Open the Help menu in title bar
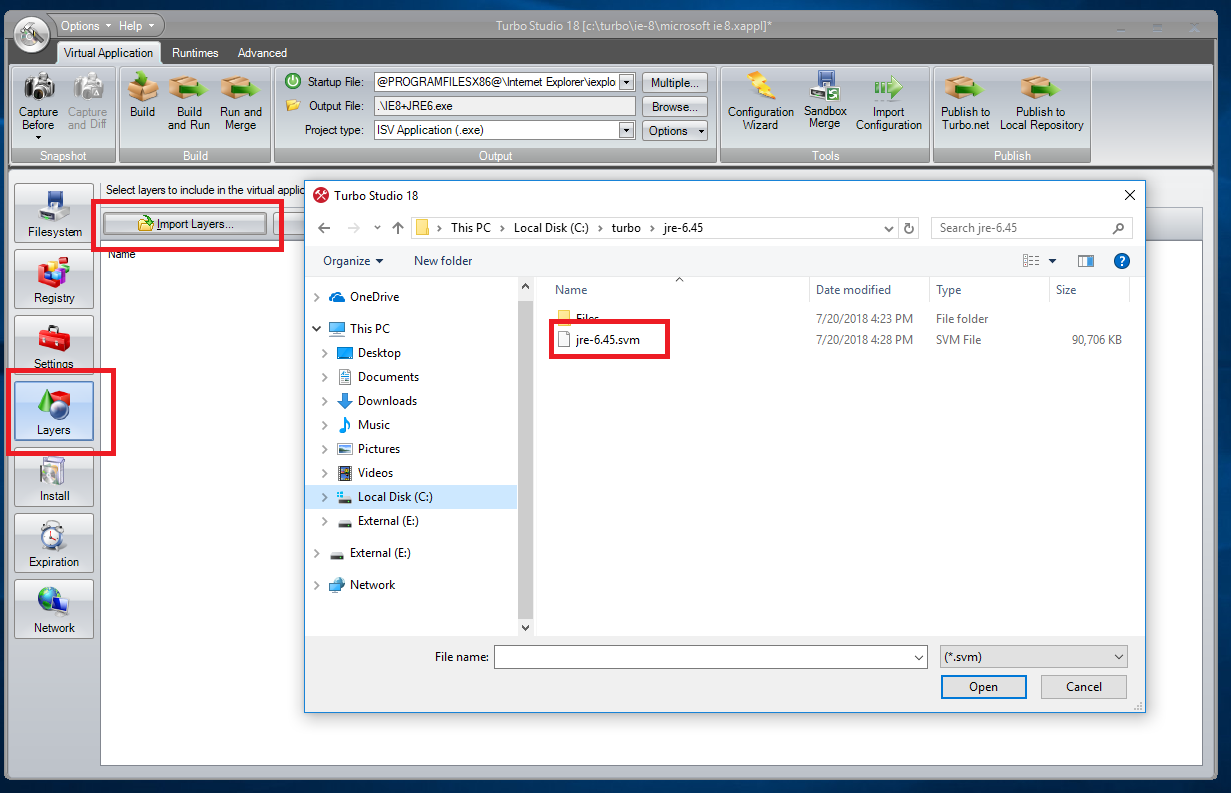The image size is (1231, 793). pos(137,26)
